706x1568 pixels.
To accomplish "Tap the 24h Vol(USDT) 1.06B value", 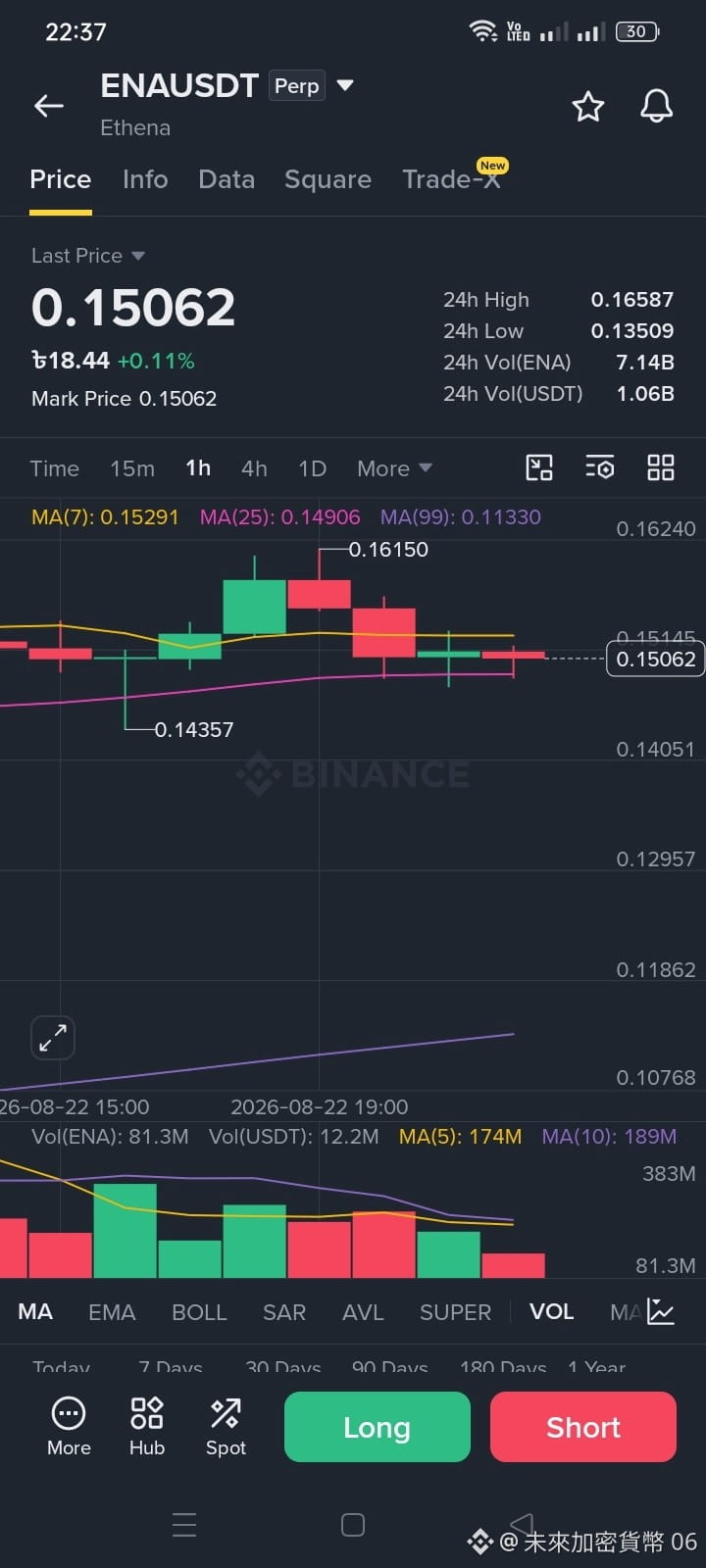I will click(644, 394).
